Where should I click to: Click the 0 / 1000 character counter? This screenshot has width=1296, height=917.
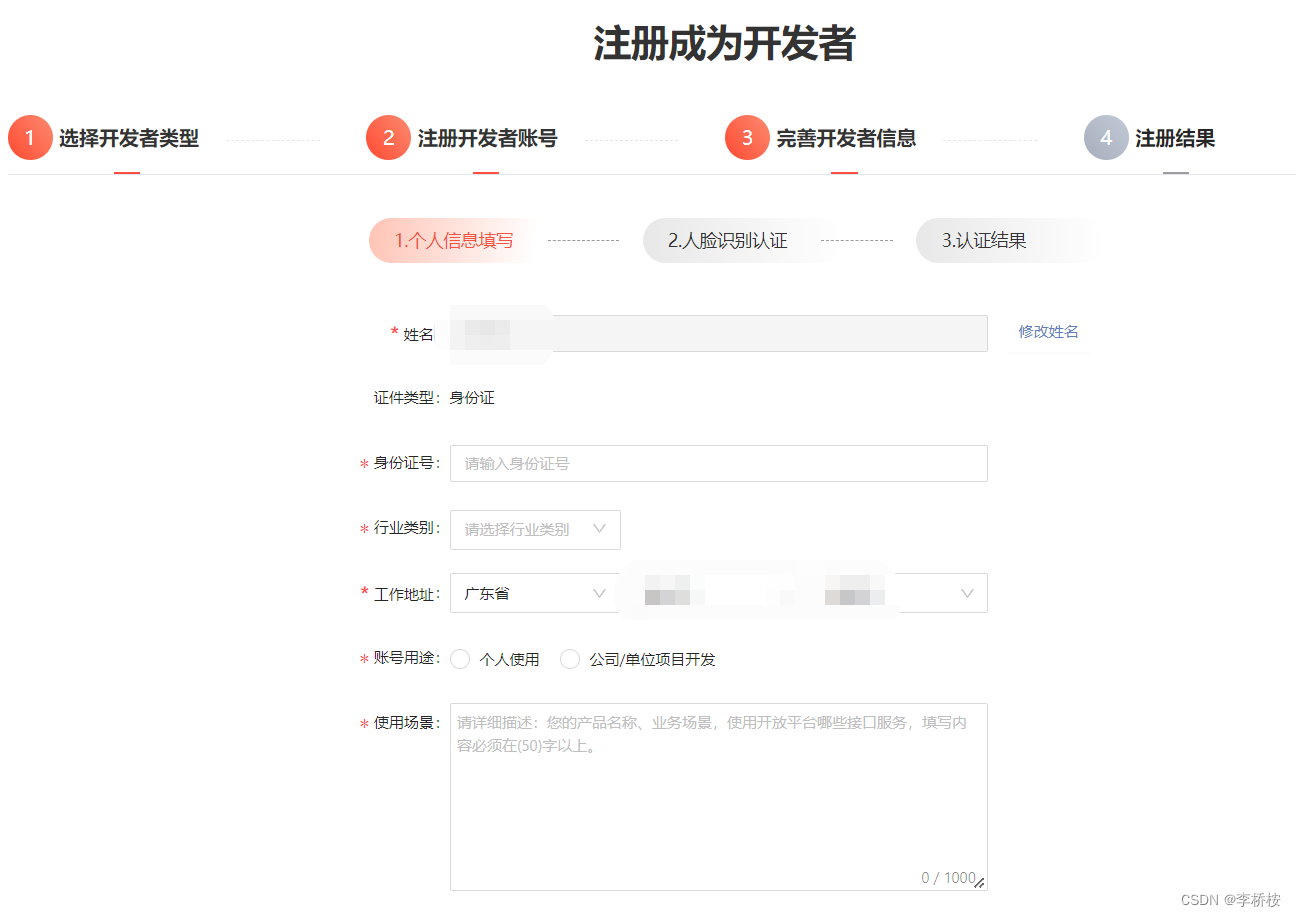(947, 878)
